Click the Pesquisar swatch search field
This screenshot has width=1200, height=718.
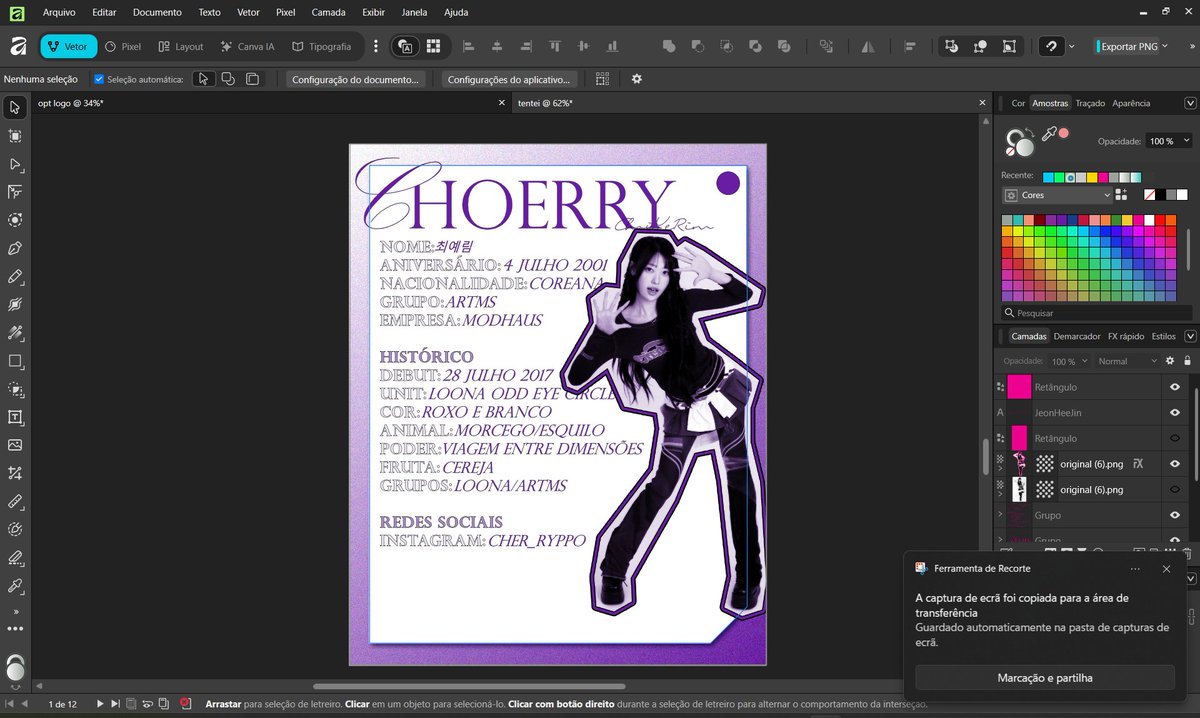1098,313
